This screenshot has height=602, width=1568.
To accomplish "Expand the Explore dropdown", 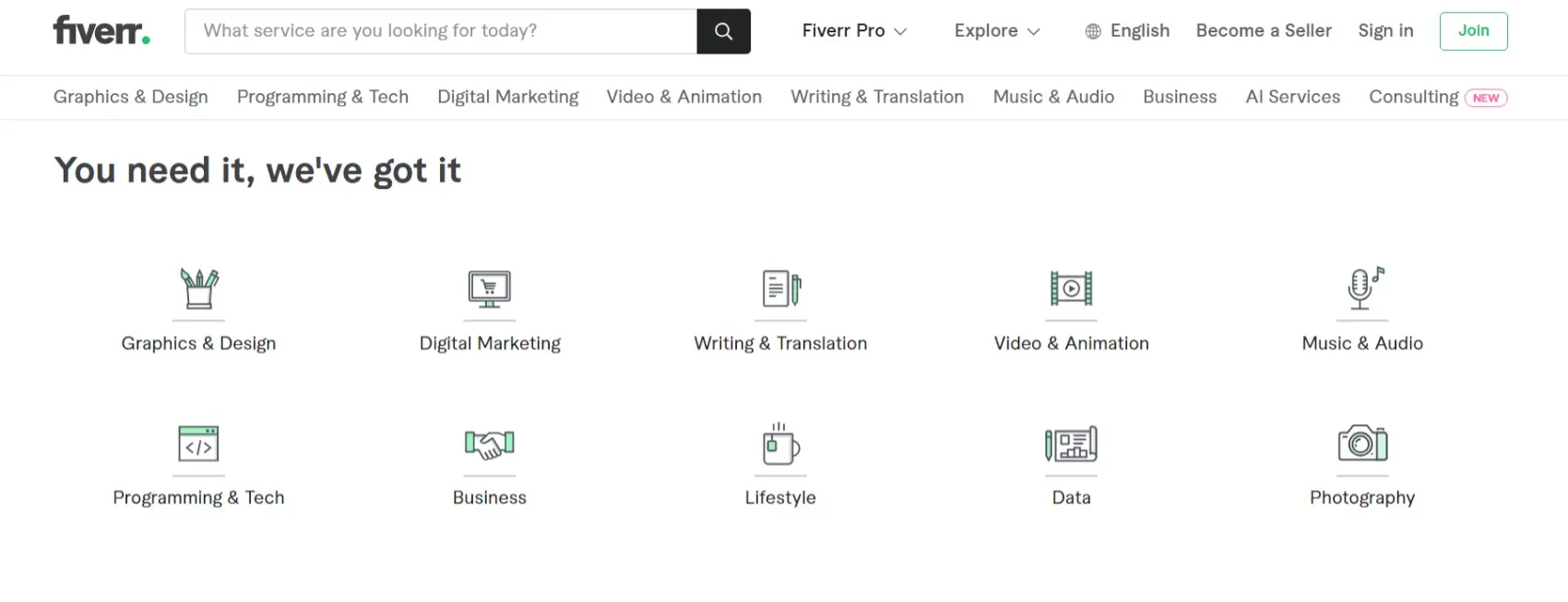I will coord(997,31).
